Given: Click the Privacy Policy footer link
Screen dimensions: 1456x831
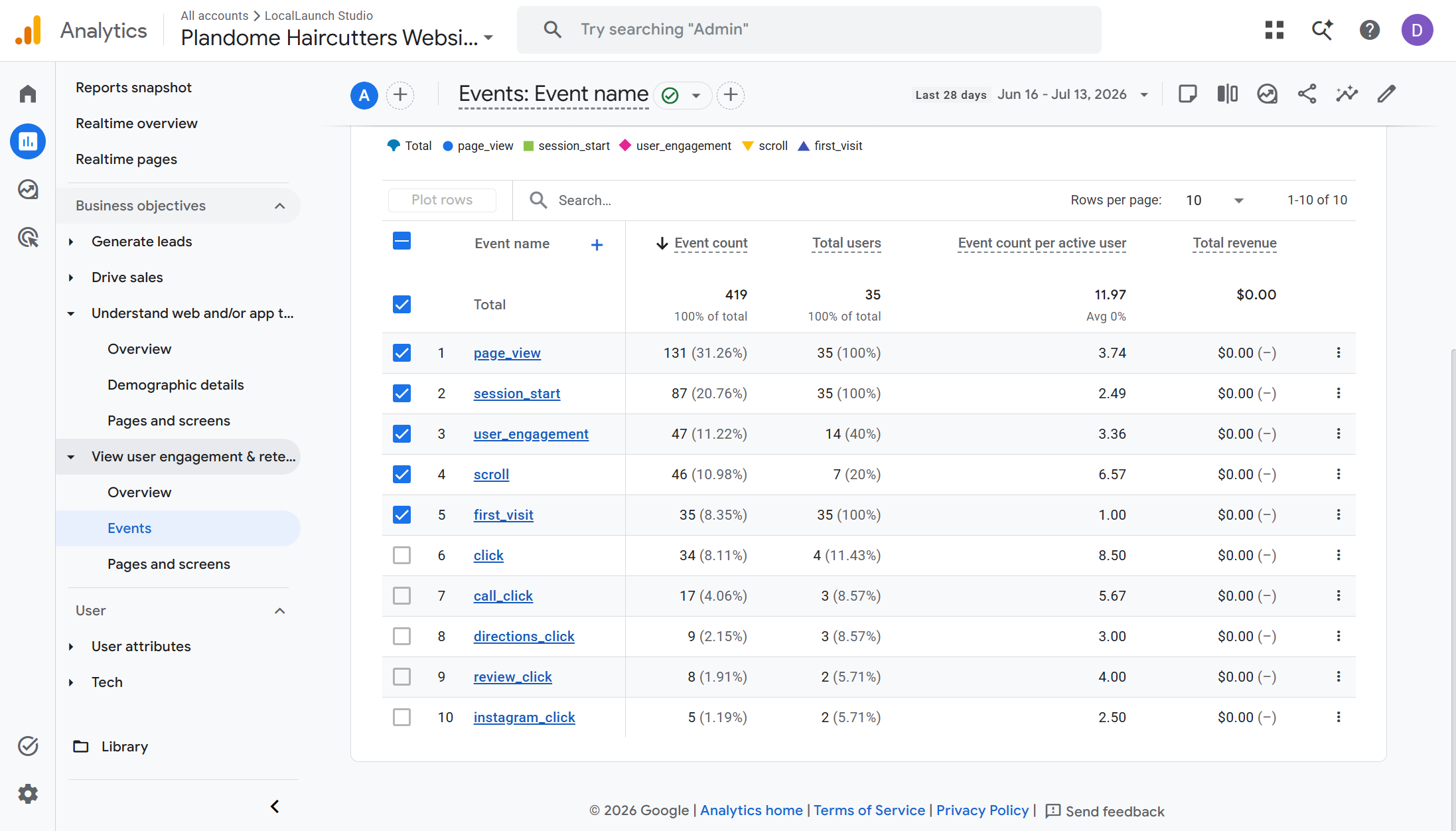Looking at the screenshot, I should (x=982, y=810).
